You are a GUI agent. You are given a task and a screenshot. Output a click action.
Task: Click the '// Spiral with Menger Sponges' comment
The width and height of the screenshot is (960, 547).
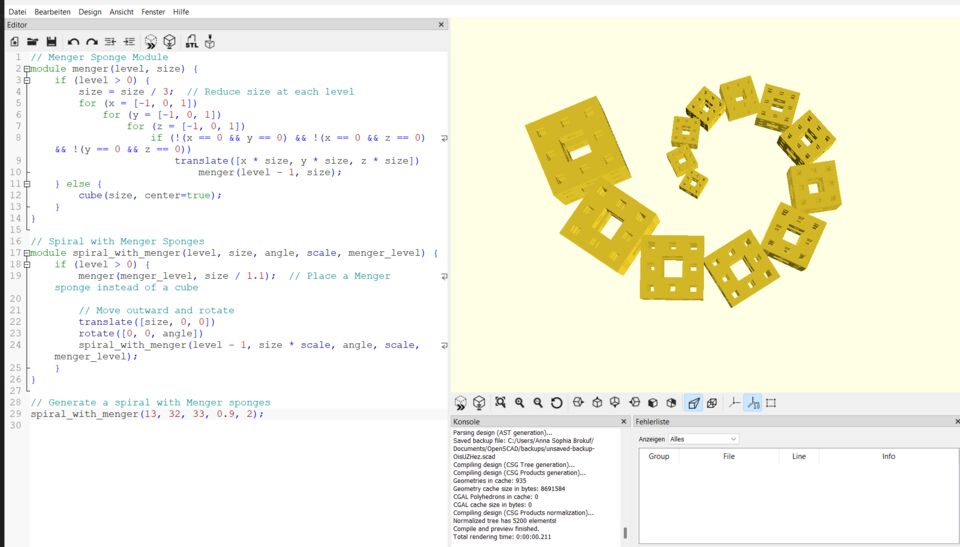(x=118, y=241)
